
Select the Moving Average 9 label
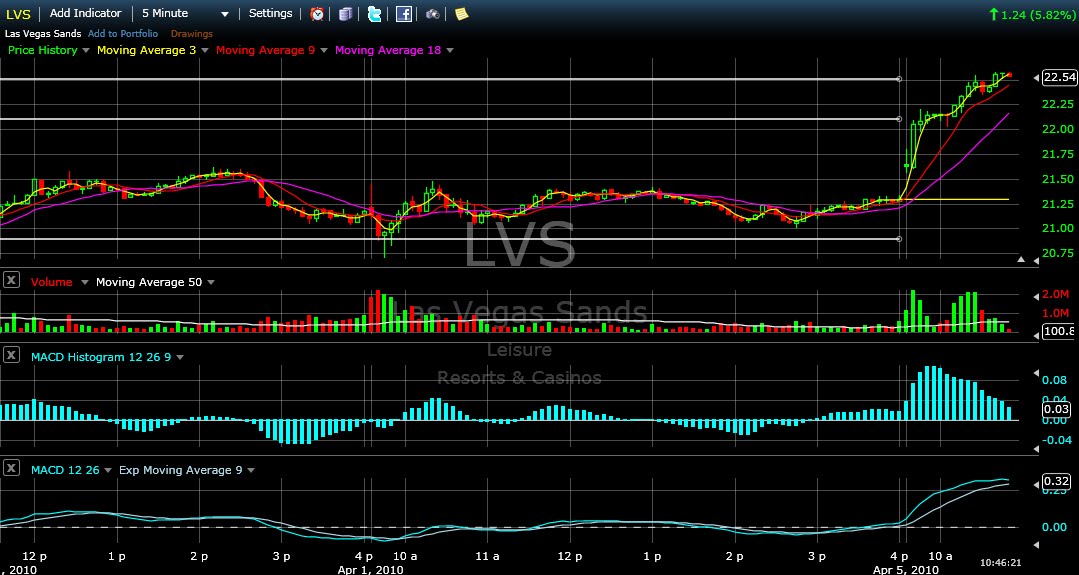pyautogui.click(x=266, y=50)
